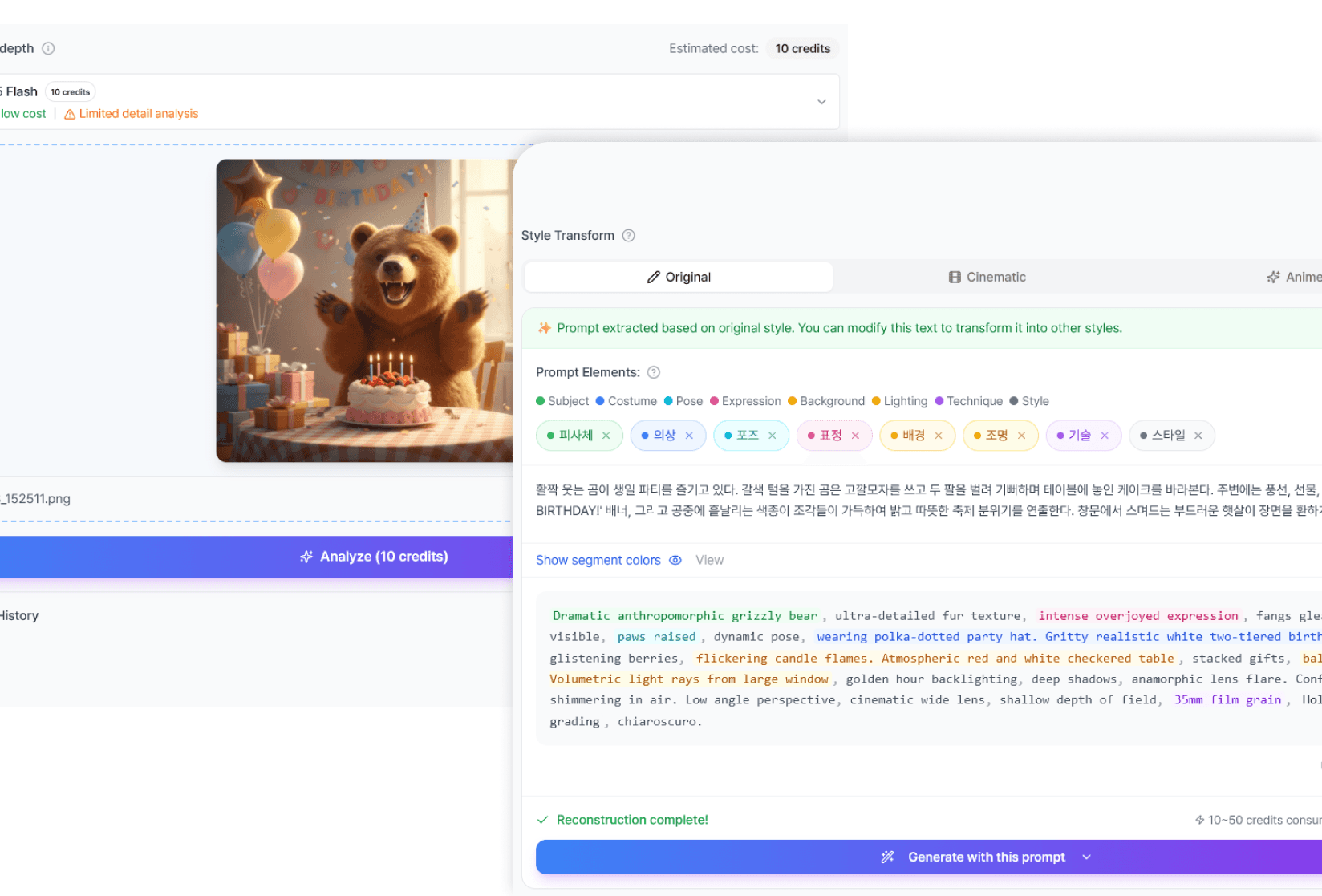
Task: Open the Prompt Elements help icon
Action: pos(654,372)
